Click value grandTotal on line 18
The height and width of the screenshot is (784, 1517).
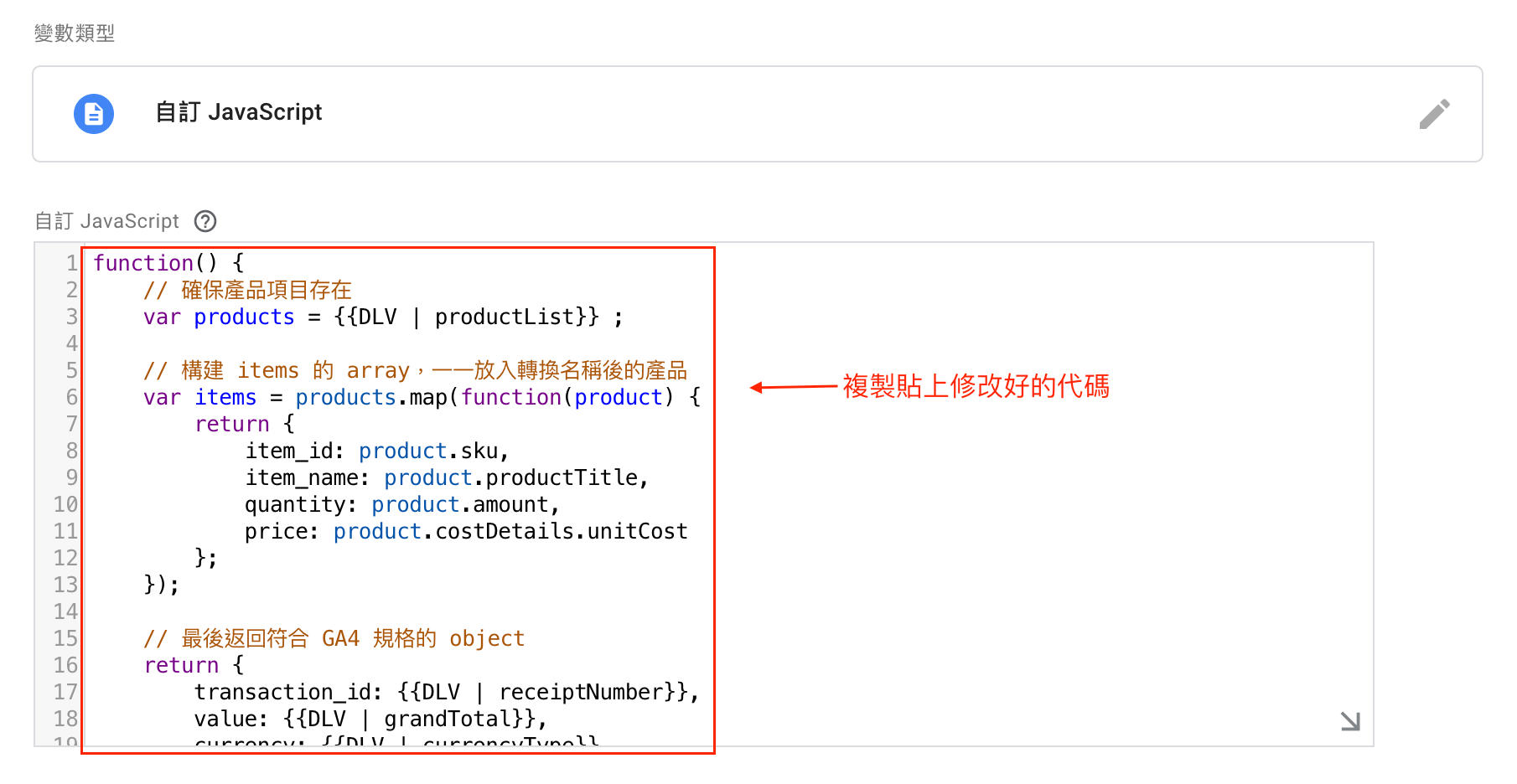[370, 720]
